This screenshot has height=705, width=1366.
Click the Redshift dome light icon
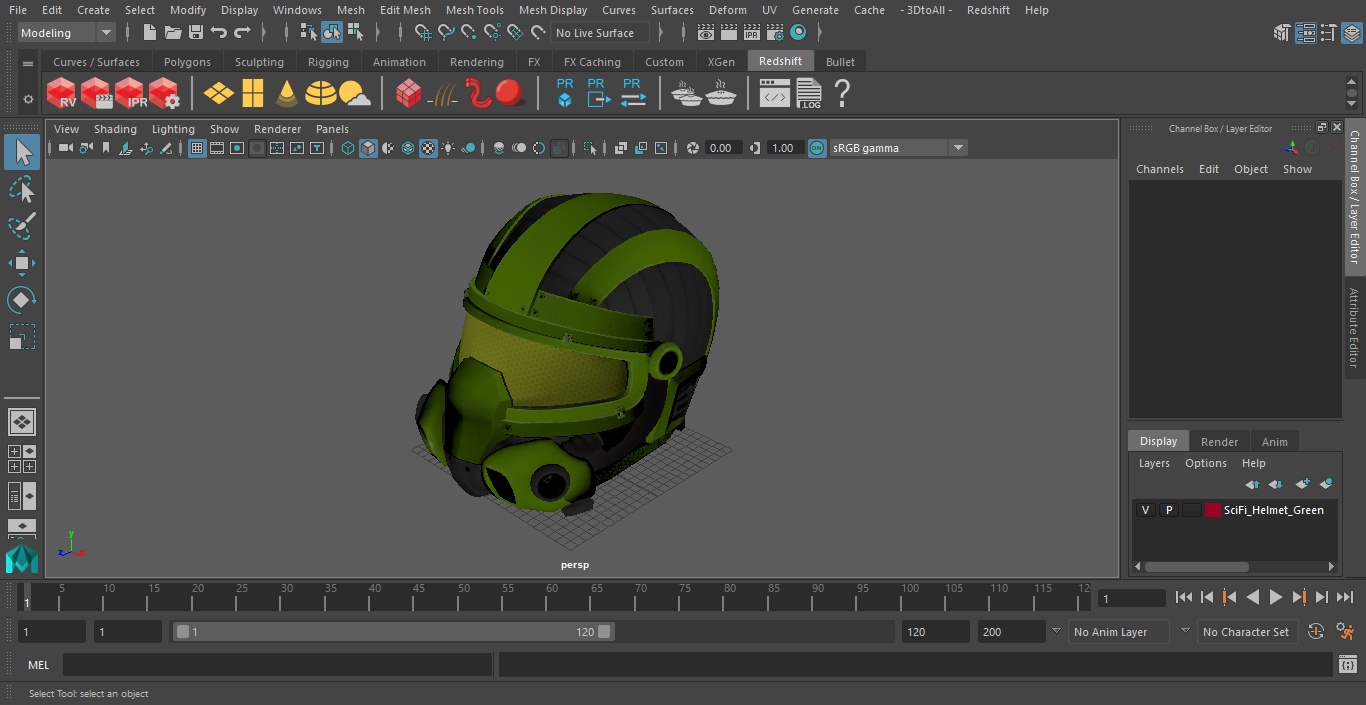pyautogui.click(x=320, y=94)
